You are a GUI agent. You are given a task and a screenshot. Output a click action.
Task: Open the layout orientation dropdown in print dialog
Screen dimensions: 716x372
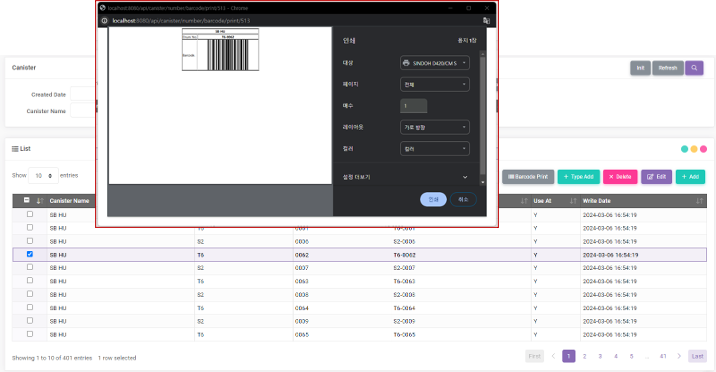[x=435, y=127]
